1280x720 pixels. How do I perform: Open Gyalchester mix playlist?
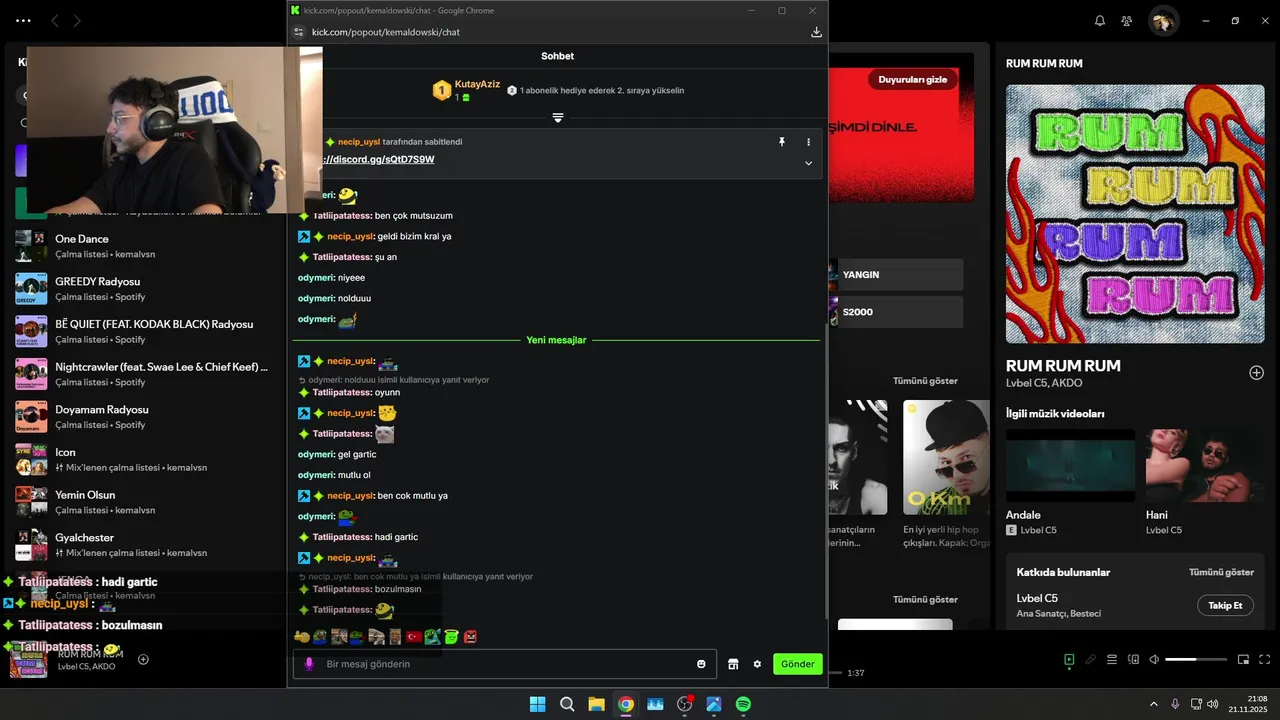[x=140, y=545]
